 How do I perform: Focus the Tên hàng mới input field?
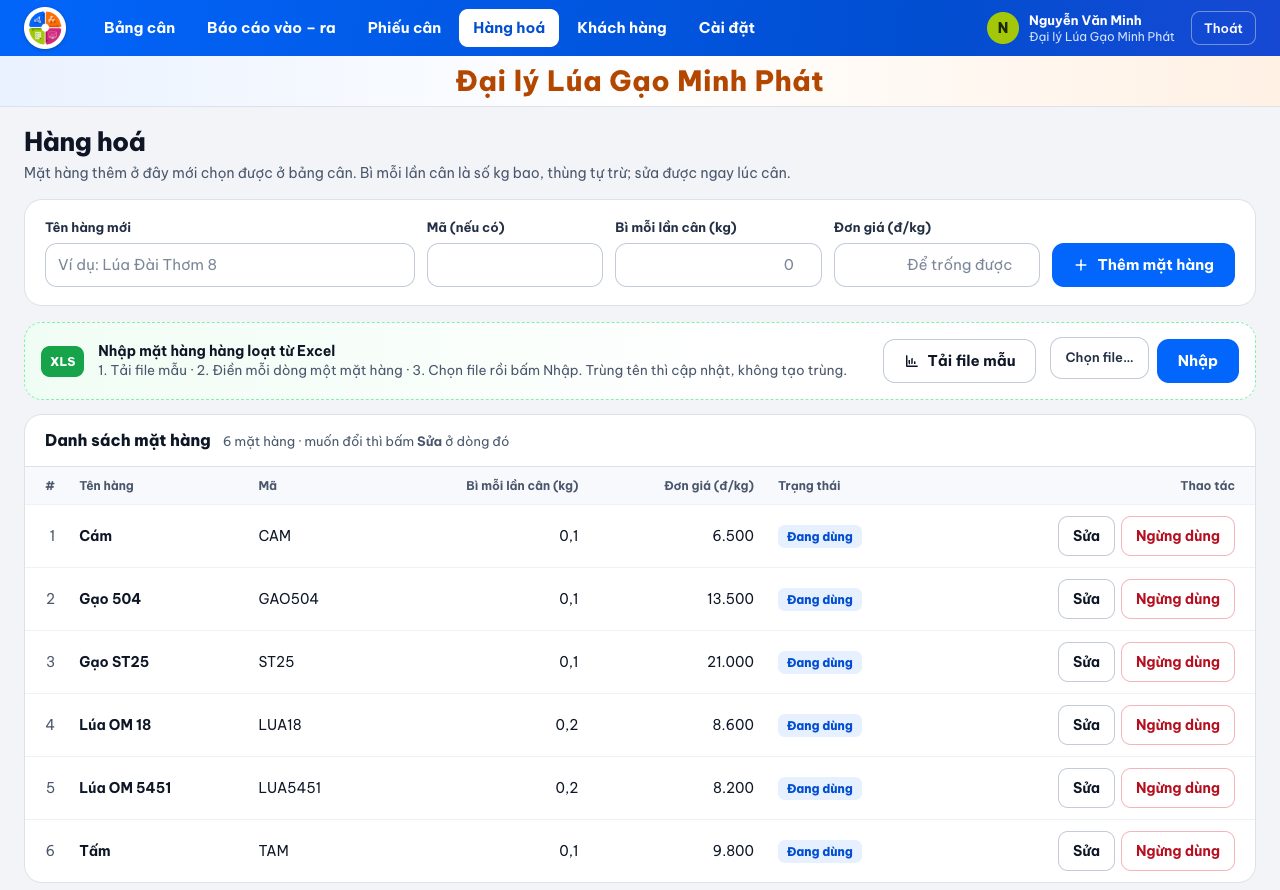[230, 265]
